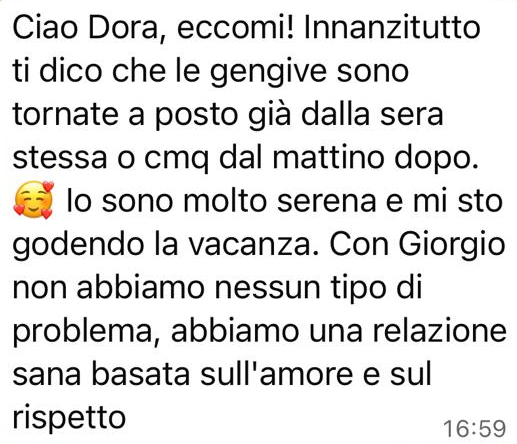Click the word "basata"
The width and height of the screenshot is (517, 444).
[140, 374]
